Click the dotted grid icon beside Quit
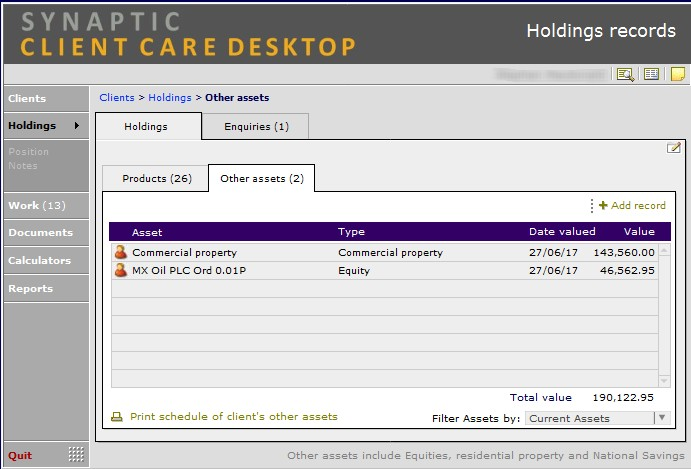Screen dimensions: 691x469 point(76,454)
